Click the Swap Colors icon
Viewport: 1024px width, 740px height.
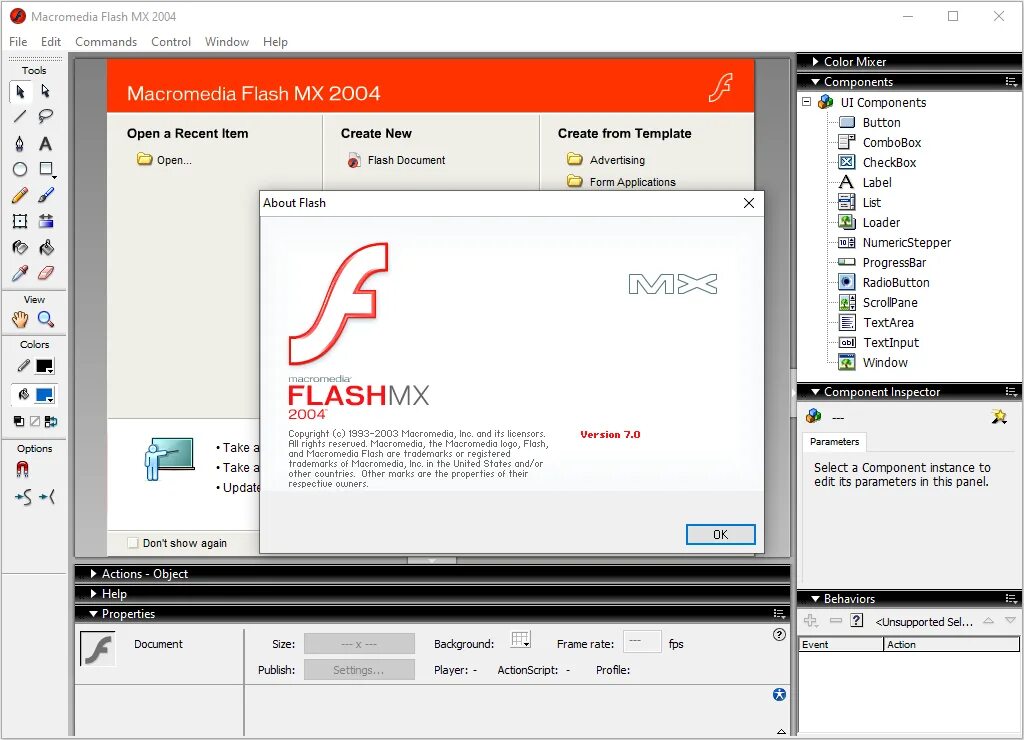click(50, 421)
